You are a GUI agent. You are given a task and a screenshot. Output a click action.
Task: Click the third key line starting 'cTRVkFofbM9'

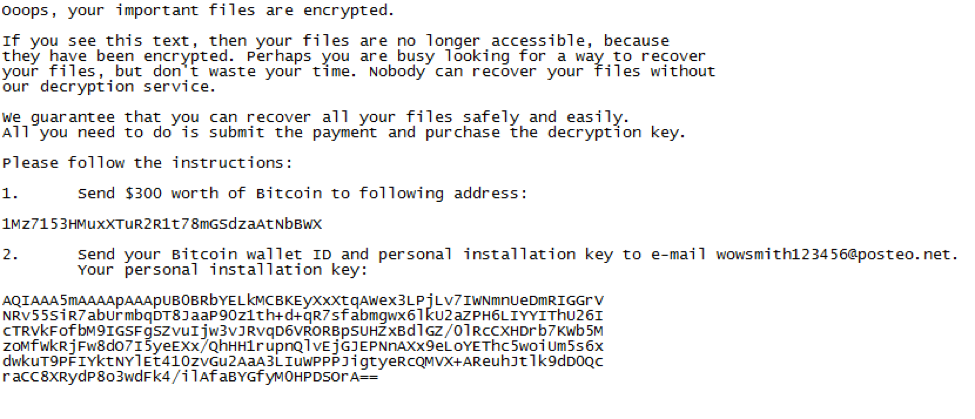tap(303, 331)
